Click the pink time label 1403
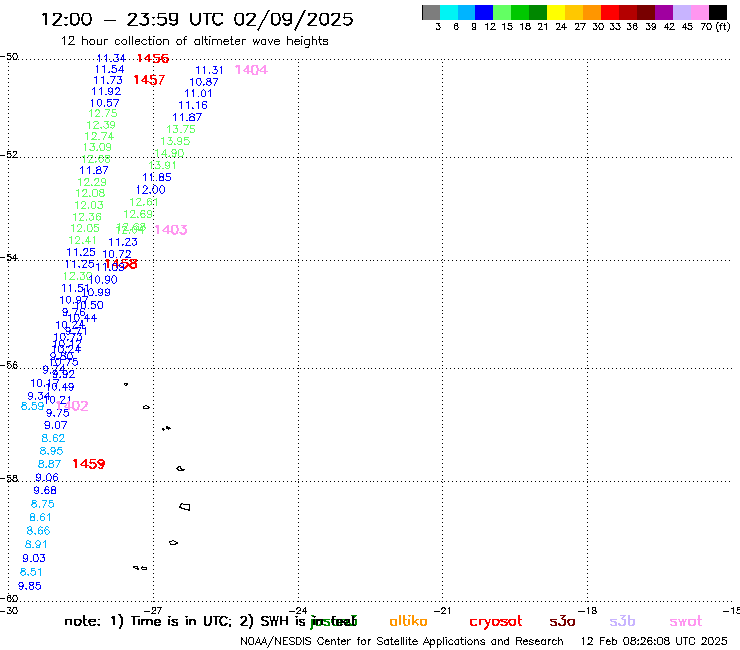 point(171,230)
